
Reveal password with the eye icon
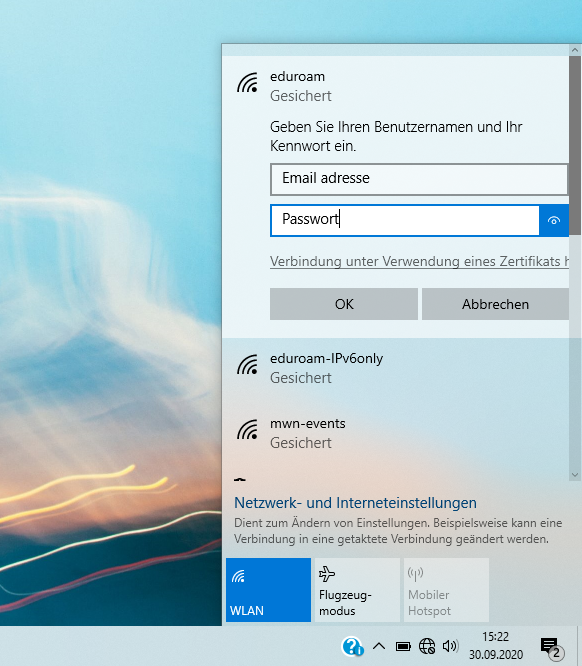click(x=554, y=220)
